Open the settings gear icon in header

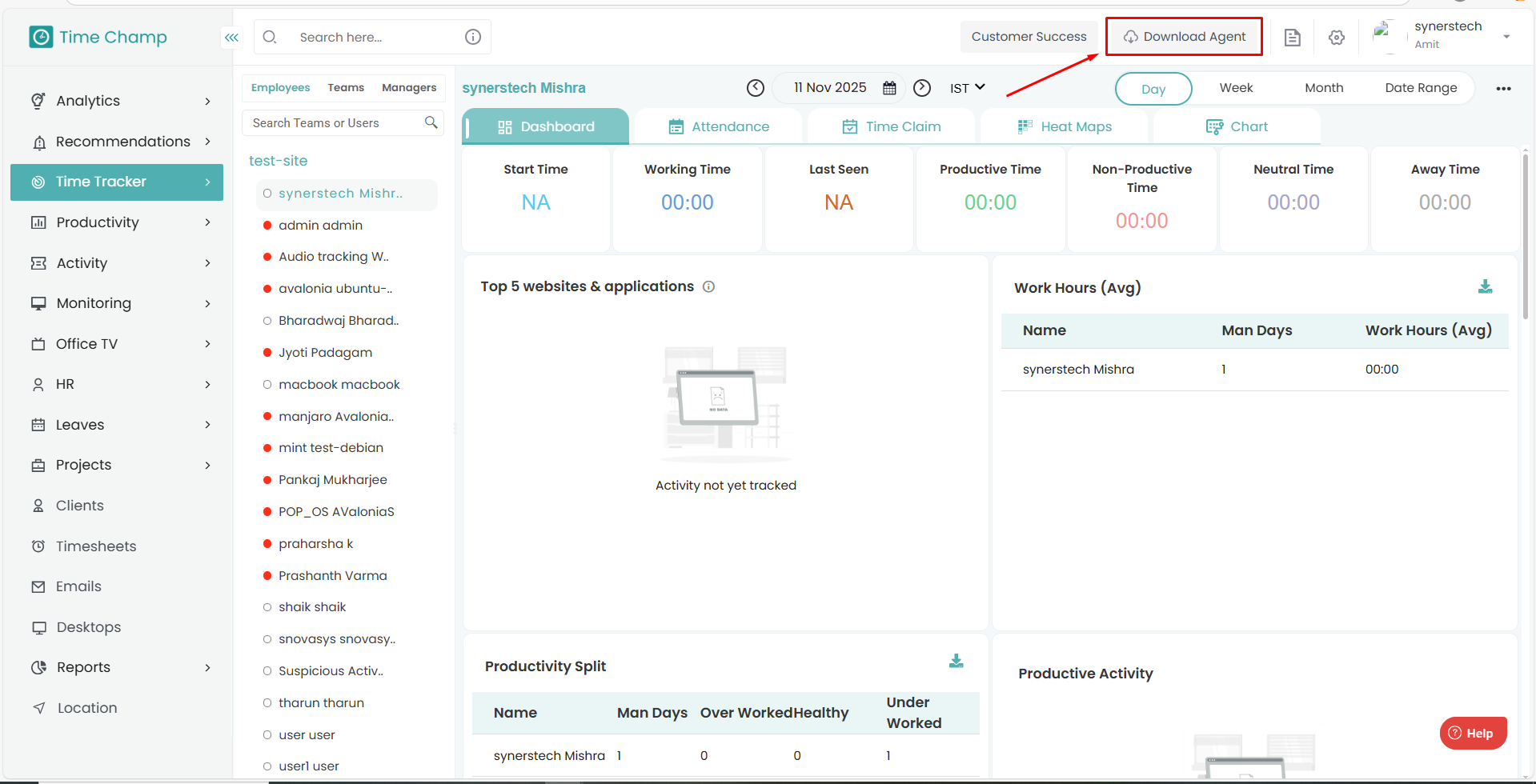[x=1336, y=38]
